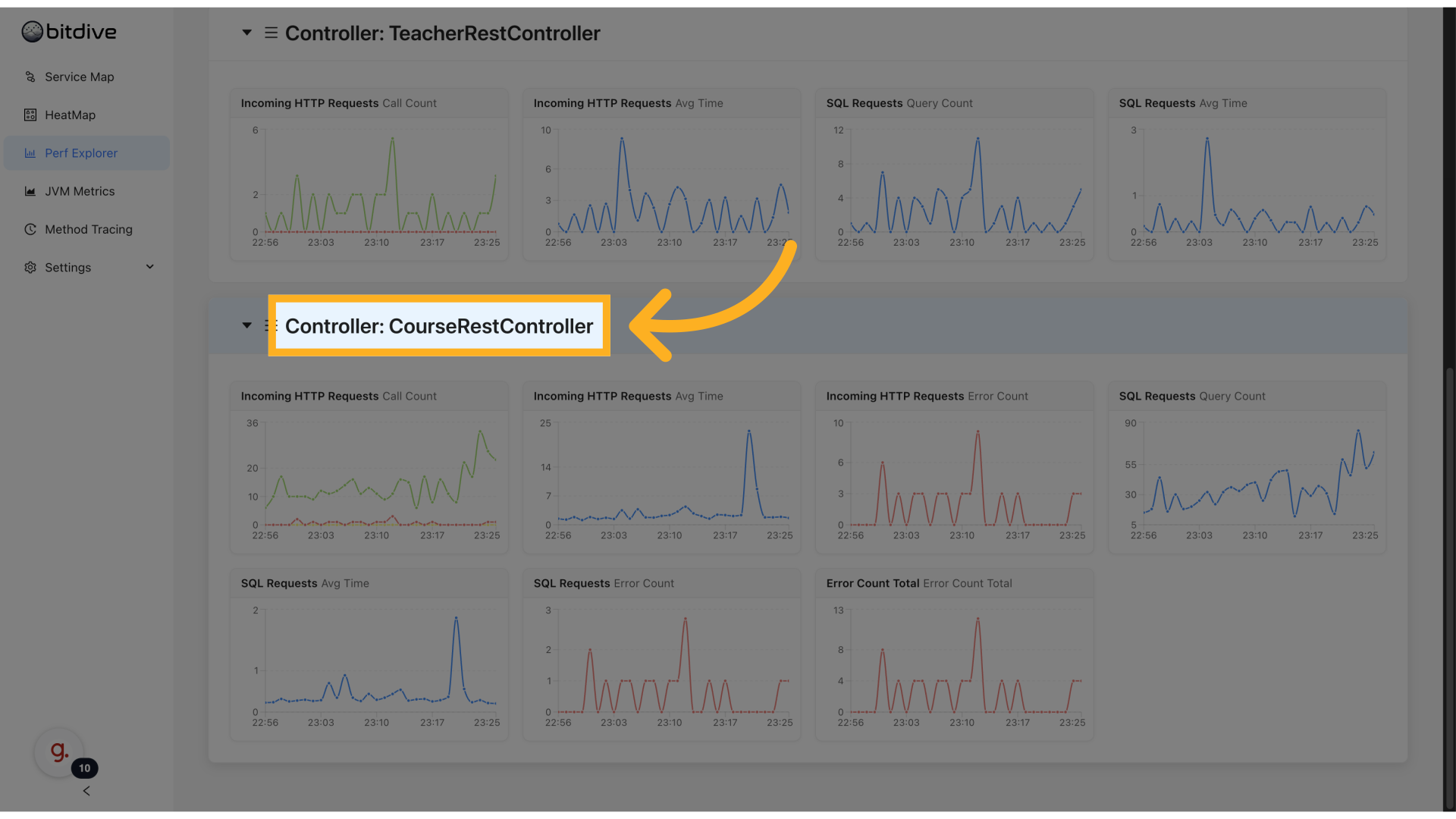This screenshot has width=1456, height=819.
Task: Open CourseRestController HTTP Avg Time chart
Action: [x=662, y=467]
